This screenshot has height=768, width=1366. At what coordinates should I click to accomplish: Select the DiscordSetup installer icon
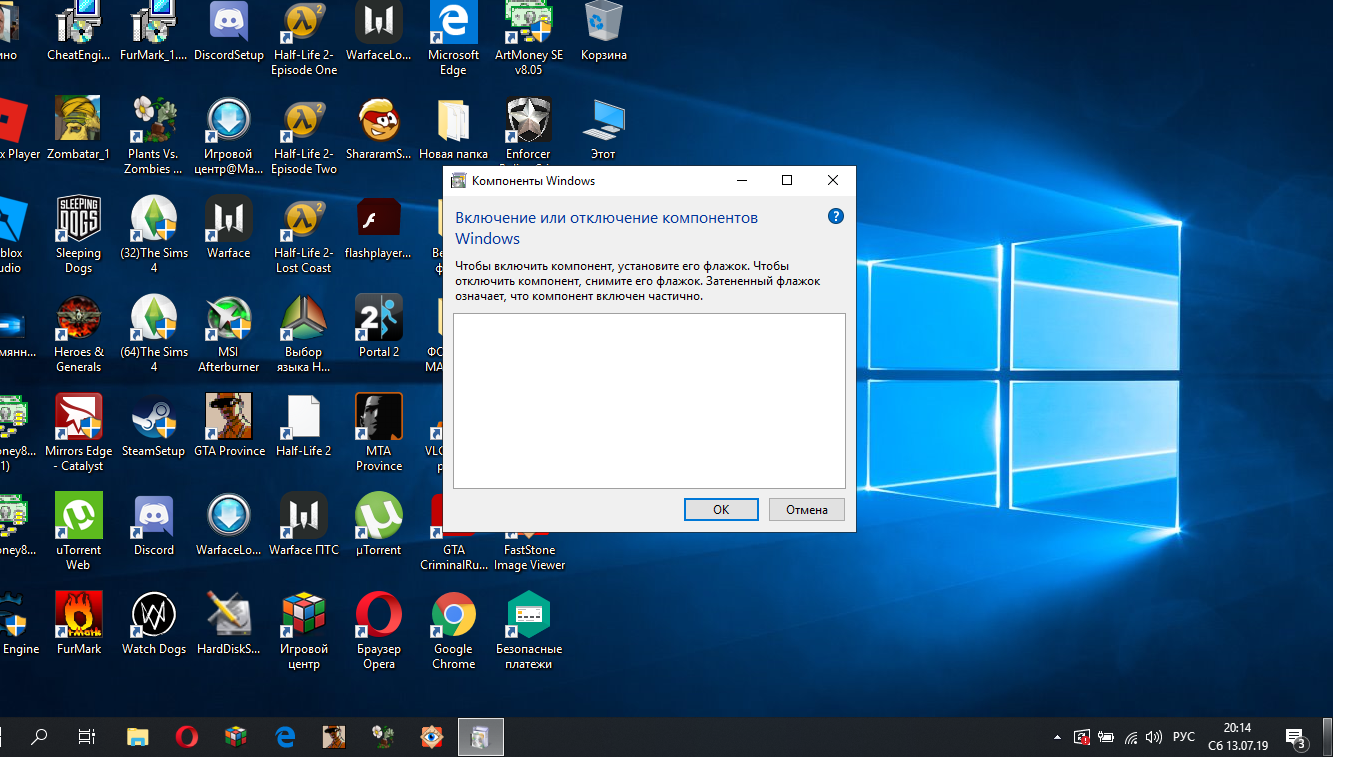pyautogui.click(x=229, y=32)
